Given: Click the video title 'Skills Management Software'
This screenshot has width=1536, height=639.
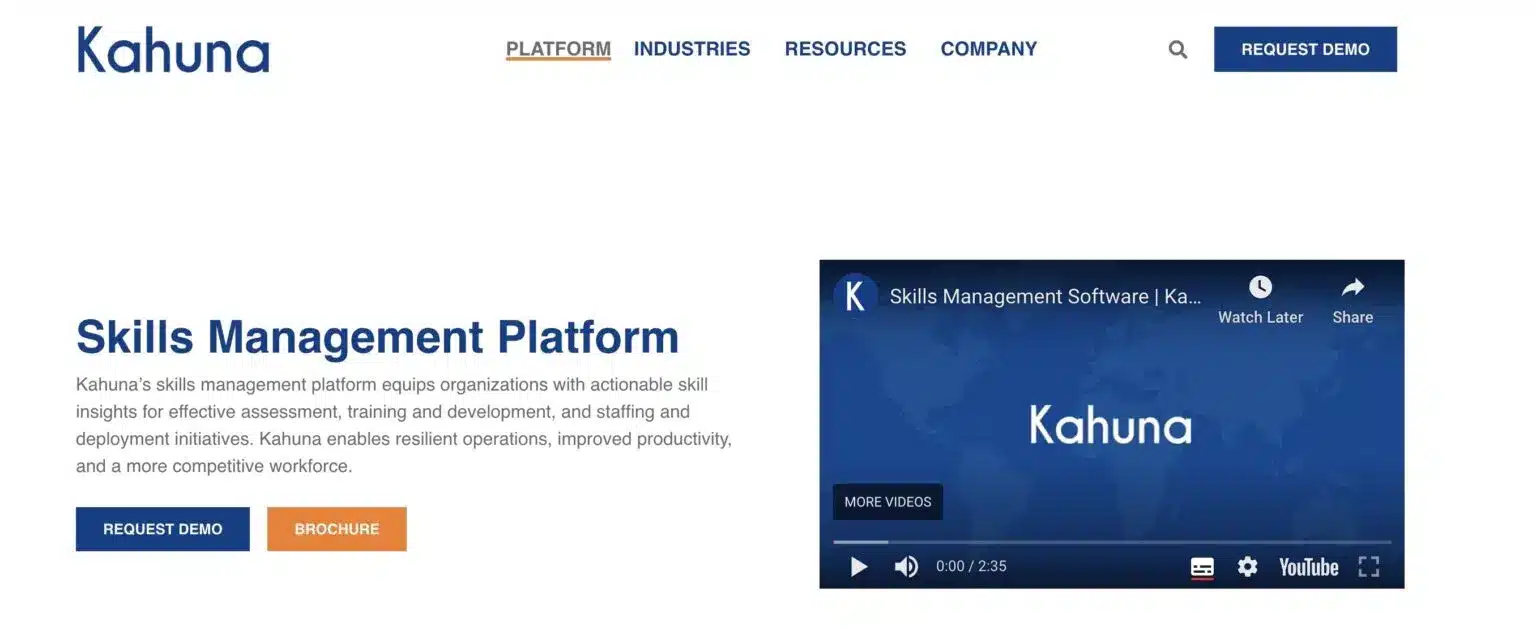Looking at the screenshot, I should pos(1045,296).
